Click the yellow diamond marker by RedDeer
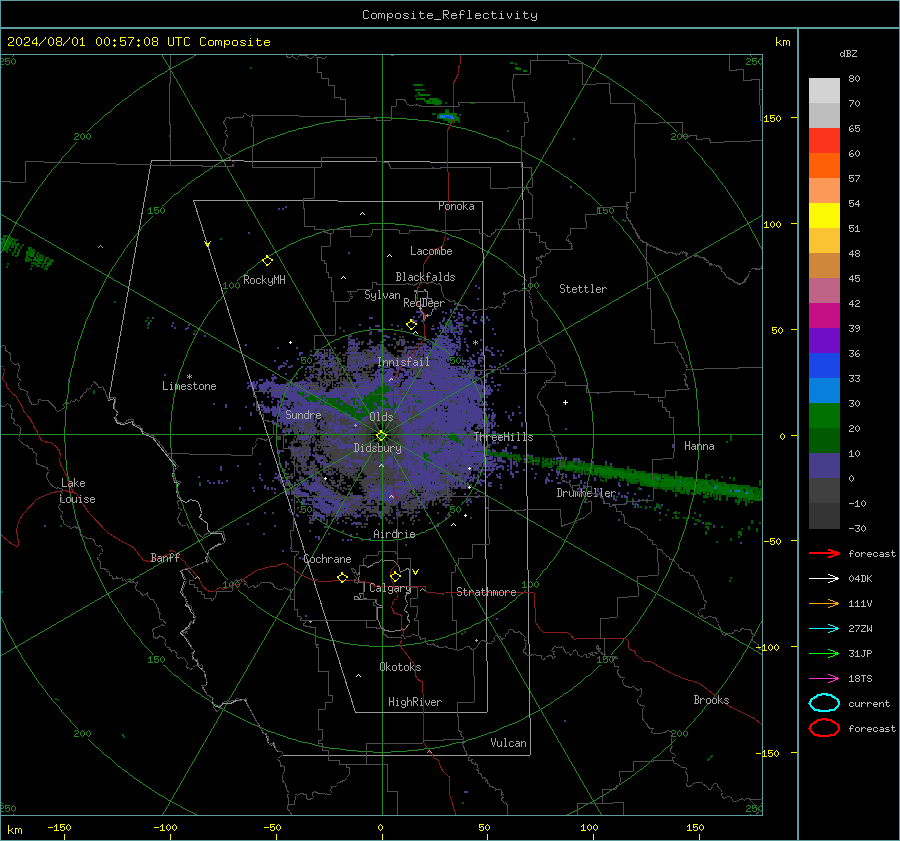 411,325
